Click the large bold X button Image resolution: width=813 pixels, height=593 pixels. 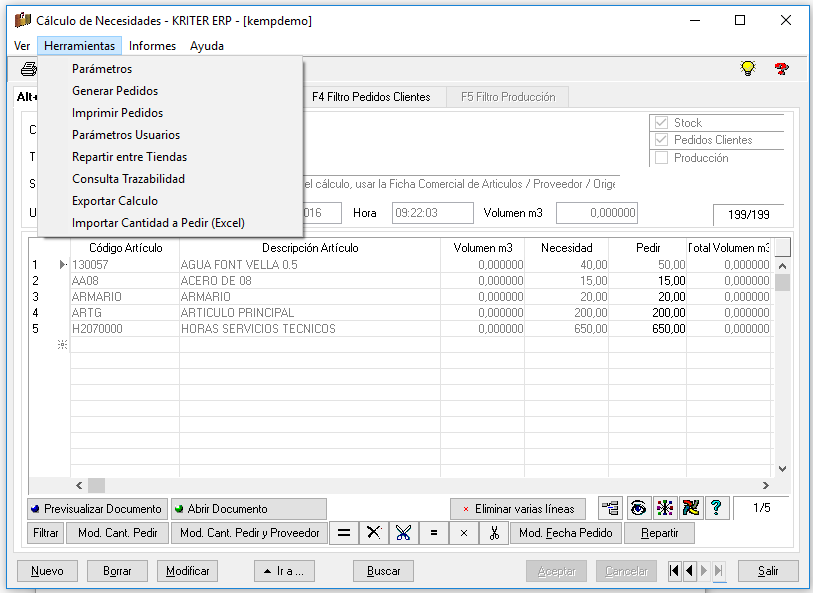(x=373, y=533)
